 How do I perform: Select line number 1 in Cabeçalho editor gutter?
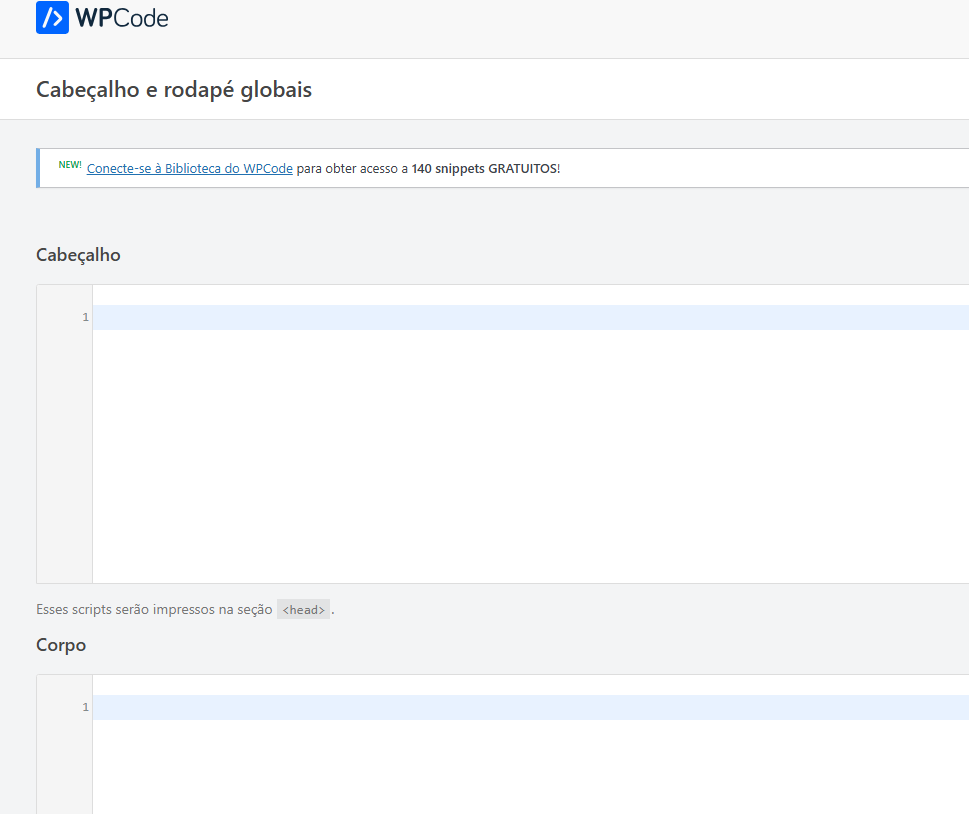[85, 317]
